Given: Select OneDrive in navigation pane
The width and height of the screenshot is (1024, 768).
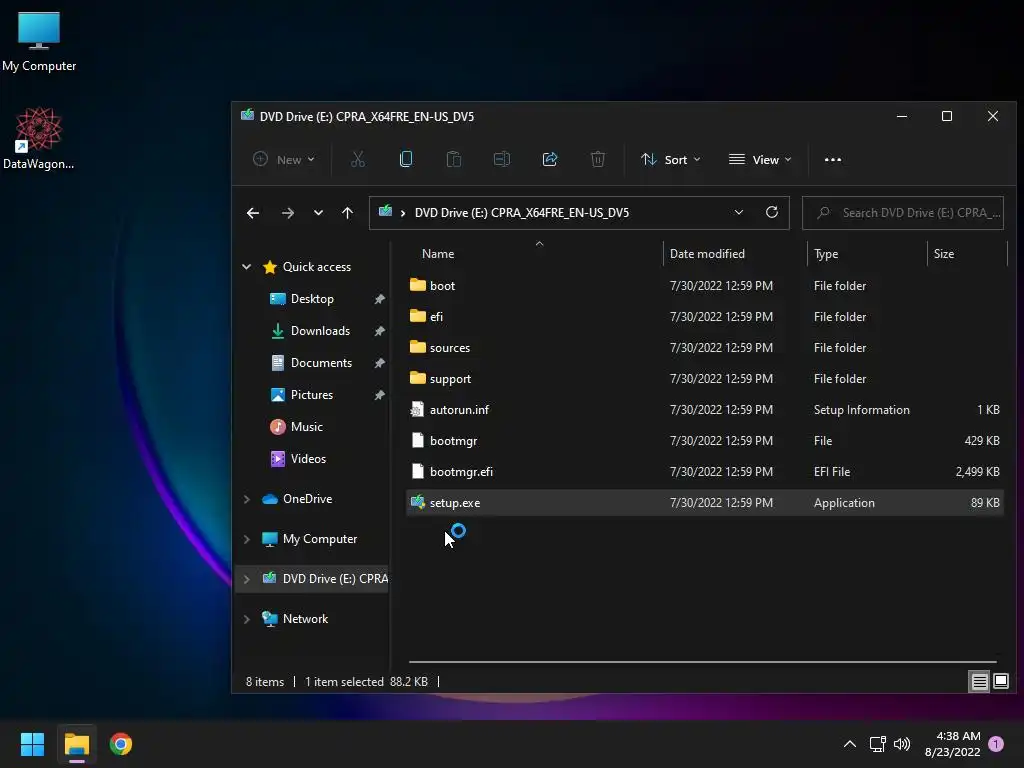Looking at the screenshot, I should click(307, 499).
